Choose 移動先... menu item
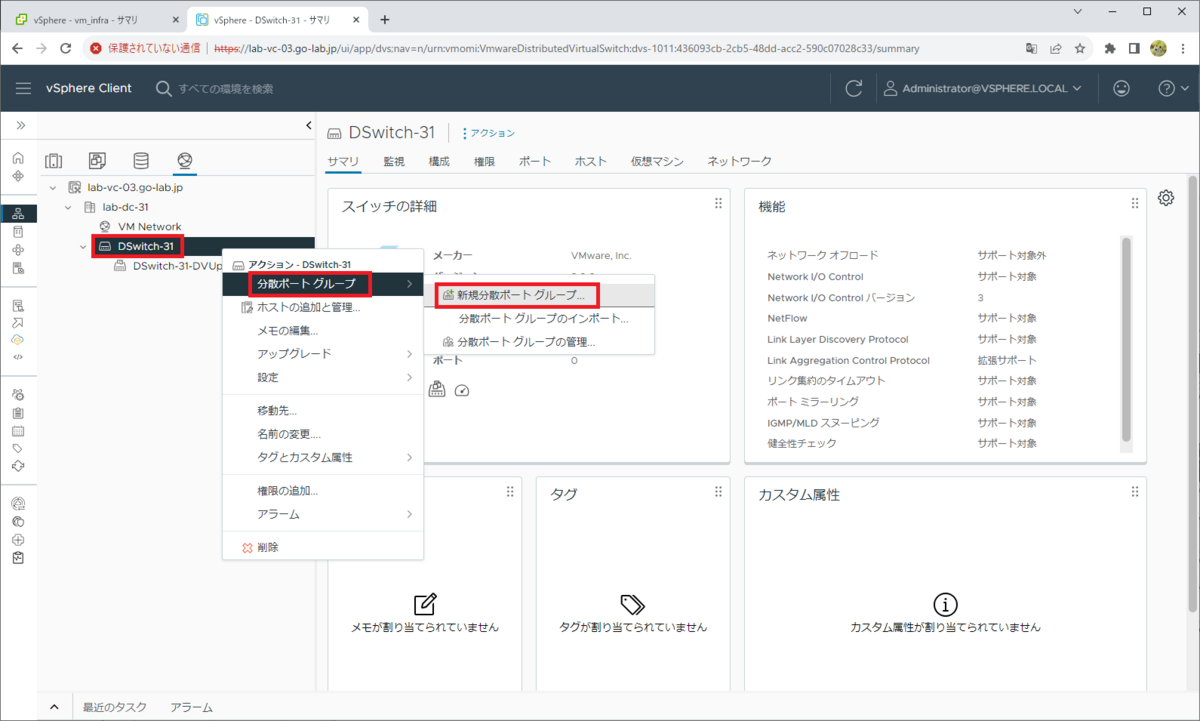Screen dimensions: 1200x721 [323, 411]
